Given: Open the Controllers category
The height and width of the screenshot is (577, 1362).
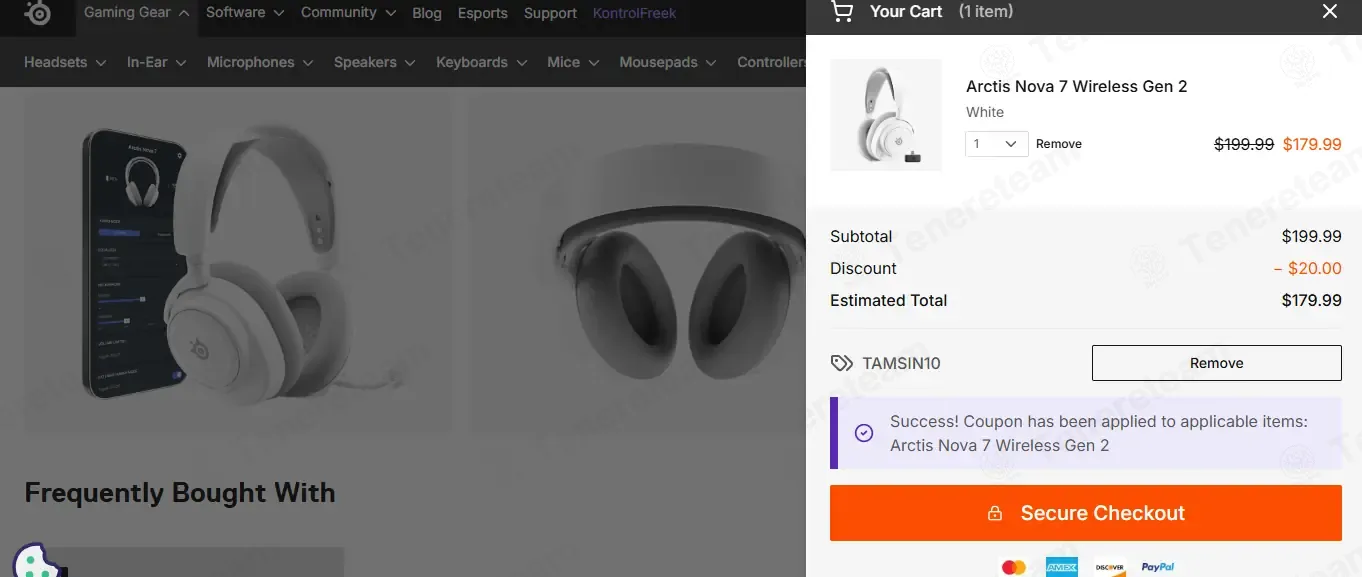Looking at the screenshot, I should pos(771,62).
